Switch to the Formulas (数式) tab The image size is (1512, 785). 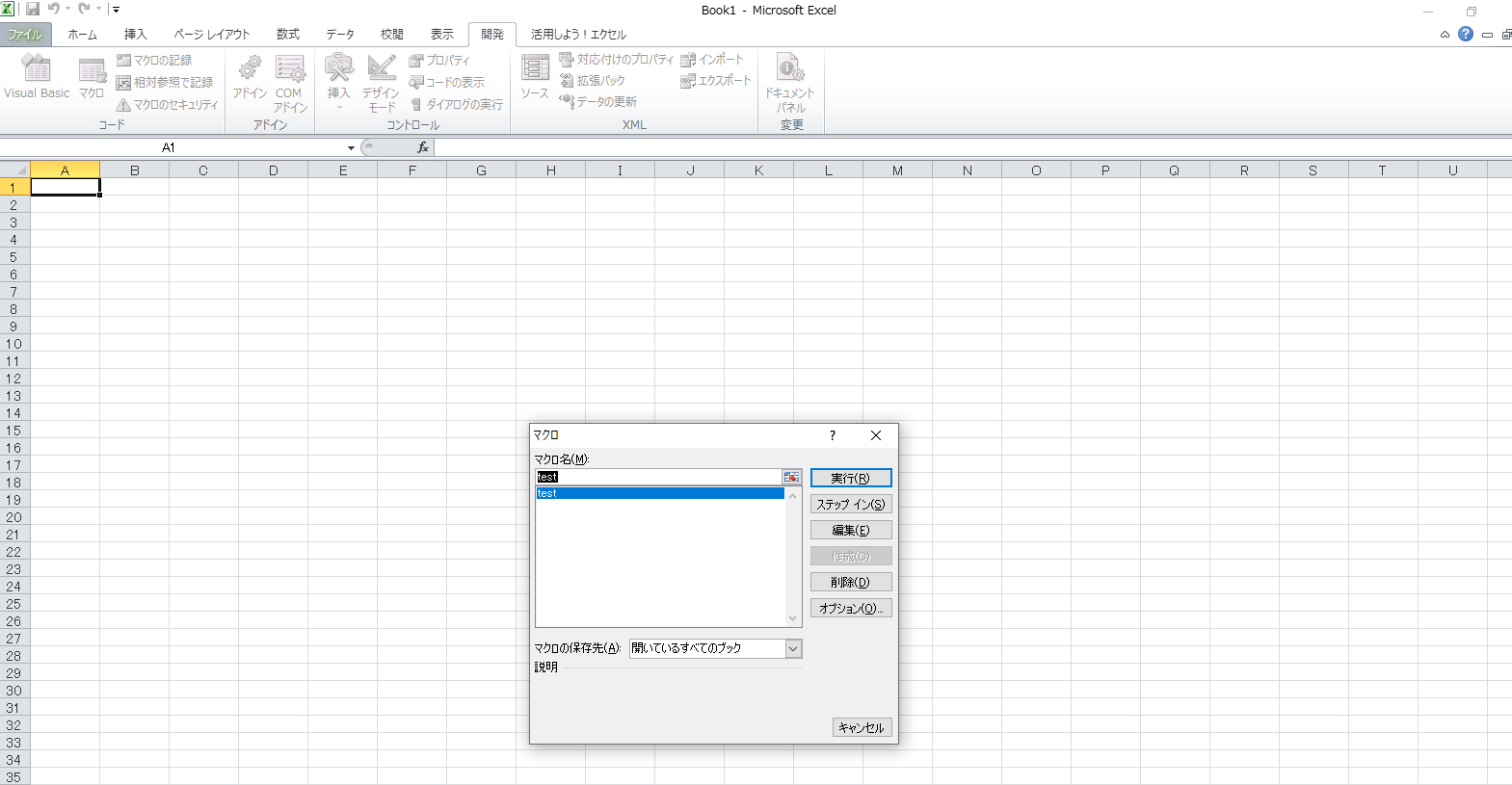(288, 35)
